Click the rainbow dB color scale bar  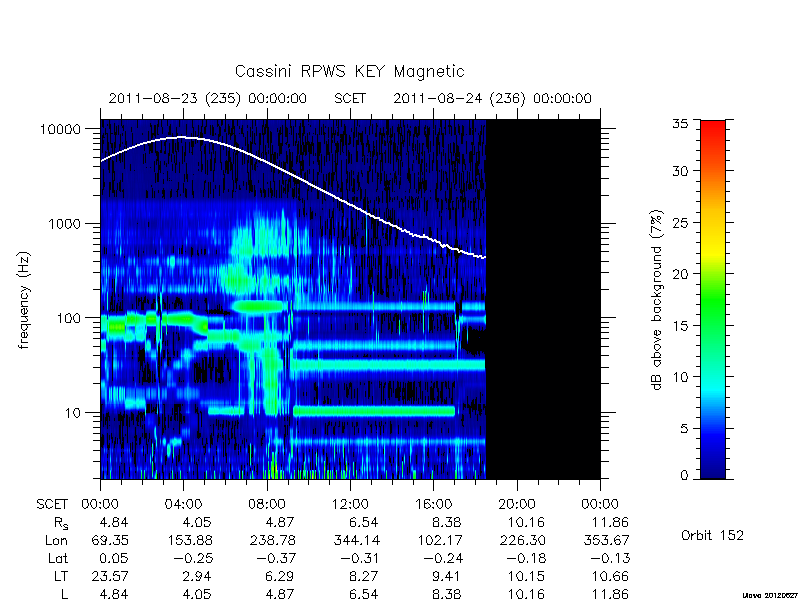[x=713, y=300]
